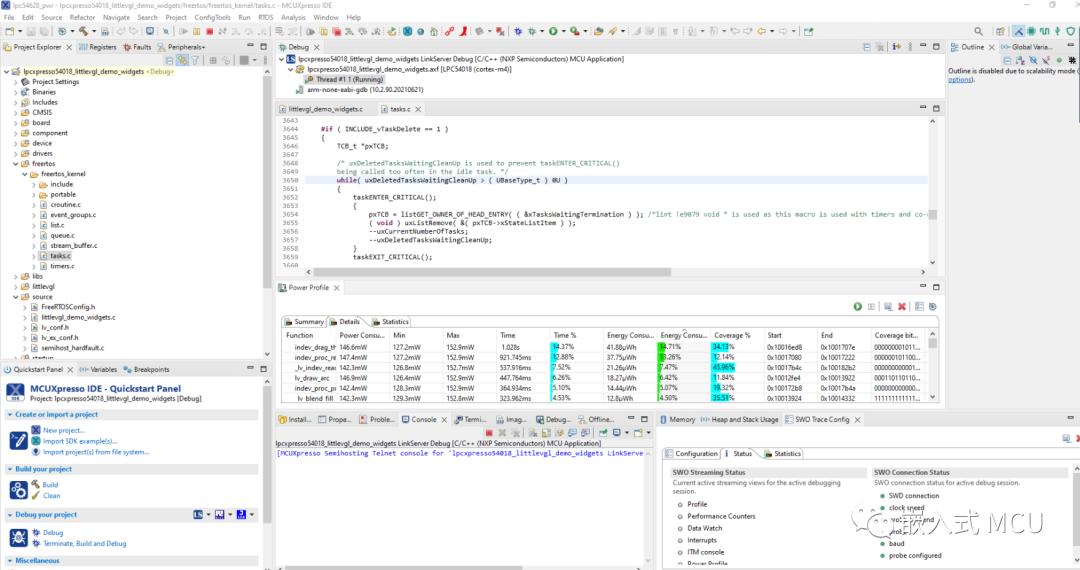Image resolution: width=1080 pixels, height=570 pixels.
Task: Click the red link chain toolbar icon
Action: pos(449,31)
